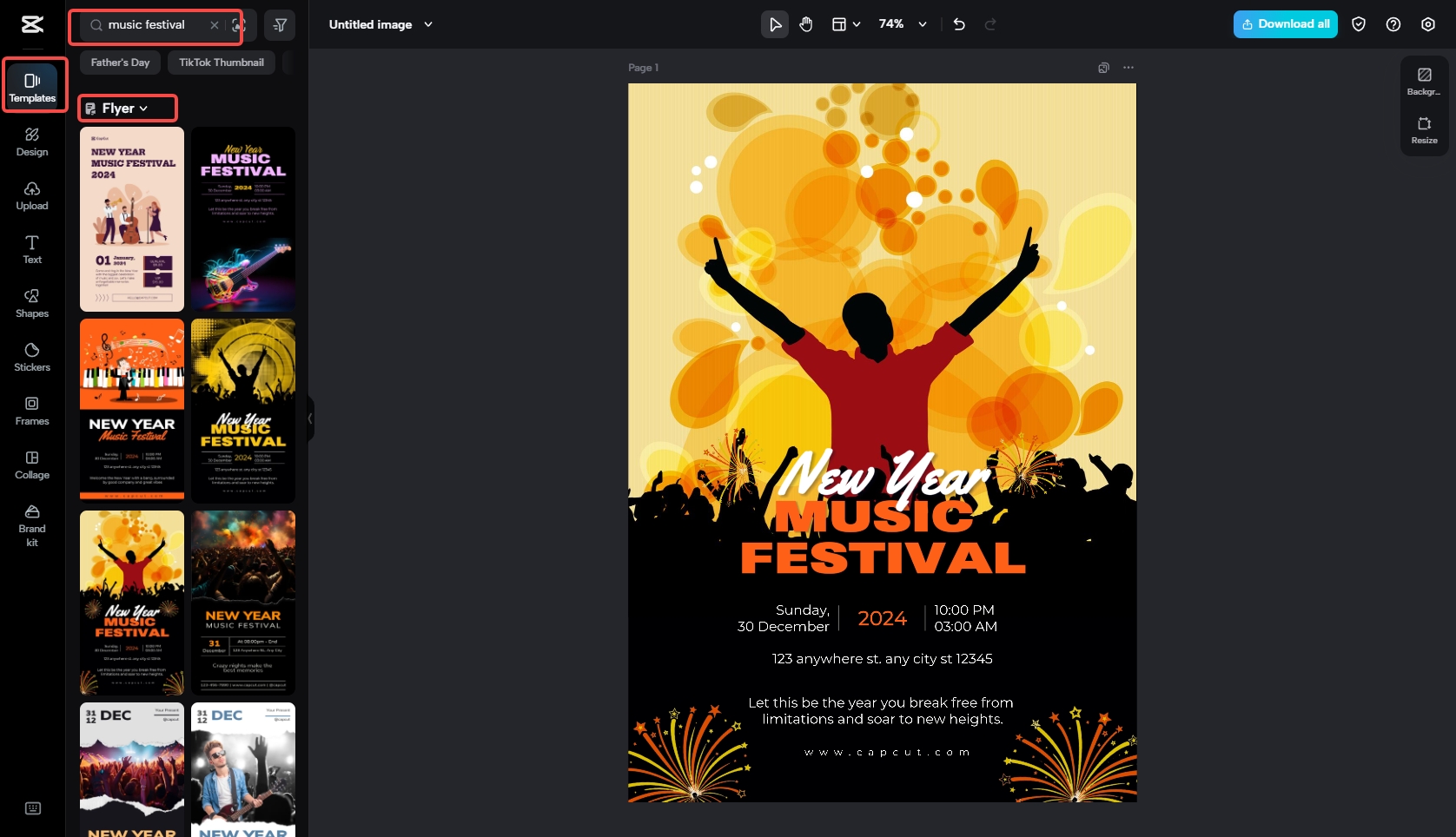The image size is (1456, 837).
Task: Open the Stickers panel
Action: click(x=31, y=357)
